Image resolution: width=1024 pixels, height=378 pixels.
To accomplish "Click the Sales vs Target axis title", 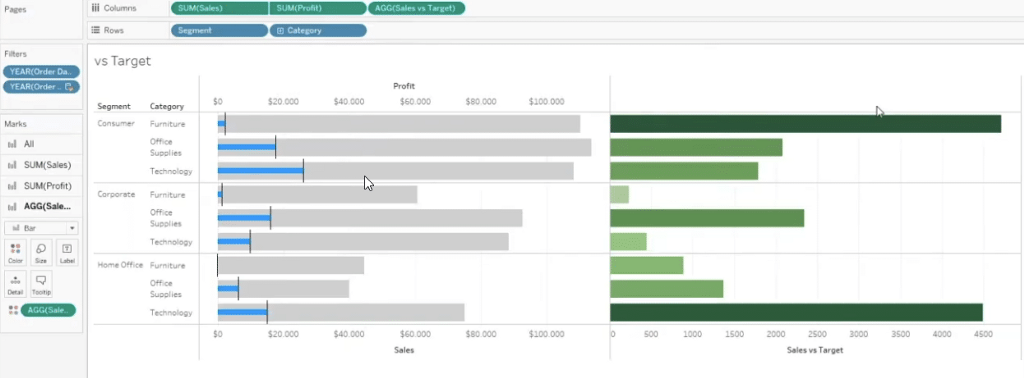I will coord(815,350).
